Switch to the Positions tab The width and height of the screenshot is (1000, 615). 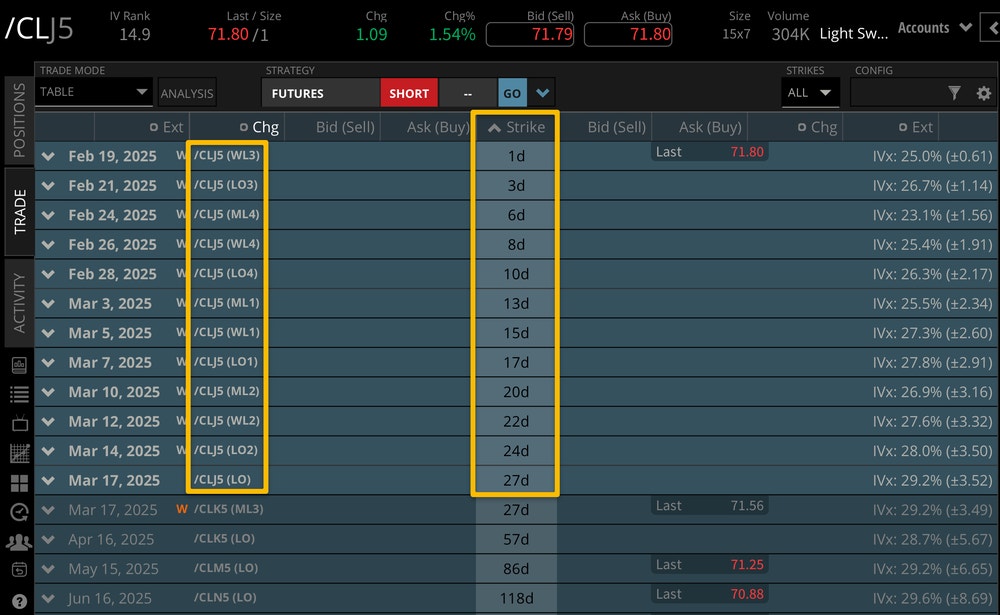tap(19, 121)
